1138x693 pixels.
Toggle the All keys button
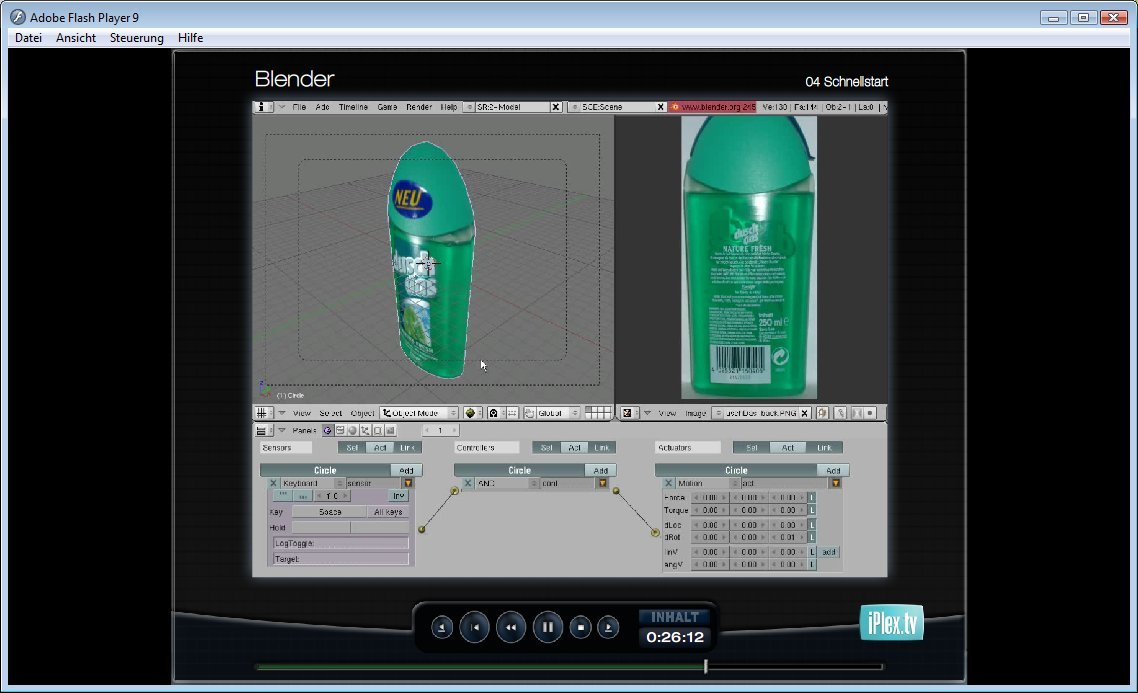click(388, 512)
